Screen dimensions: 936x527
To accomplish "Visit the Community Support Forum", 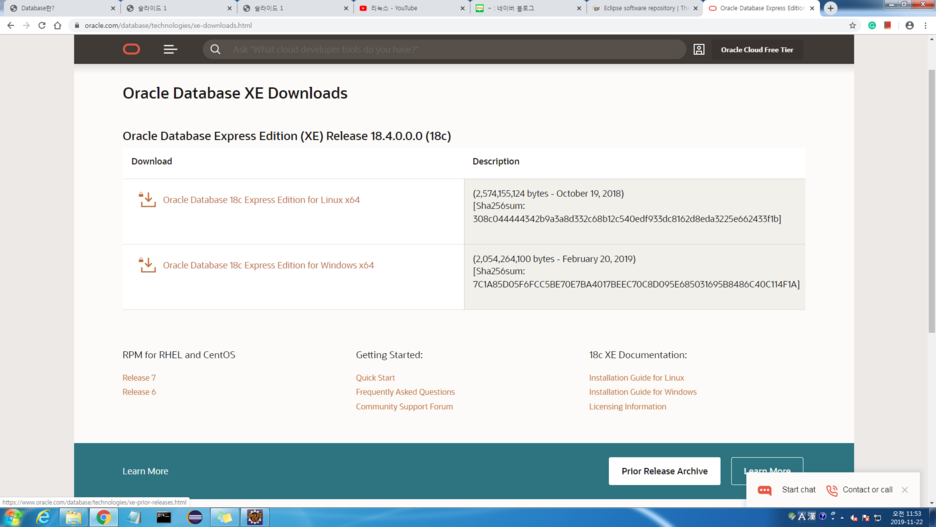I will 404,406.
